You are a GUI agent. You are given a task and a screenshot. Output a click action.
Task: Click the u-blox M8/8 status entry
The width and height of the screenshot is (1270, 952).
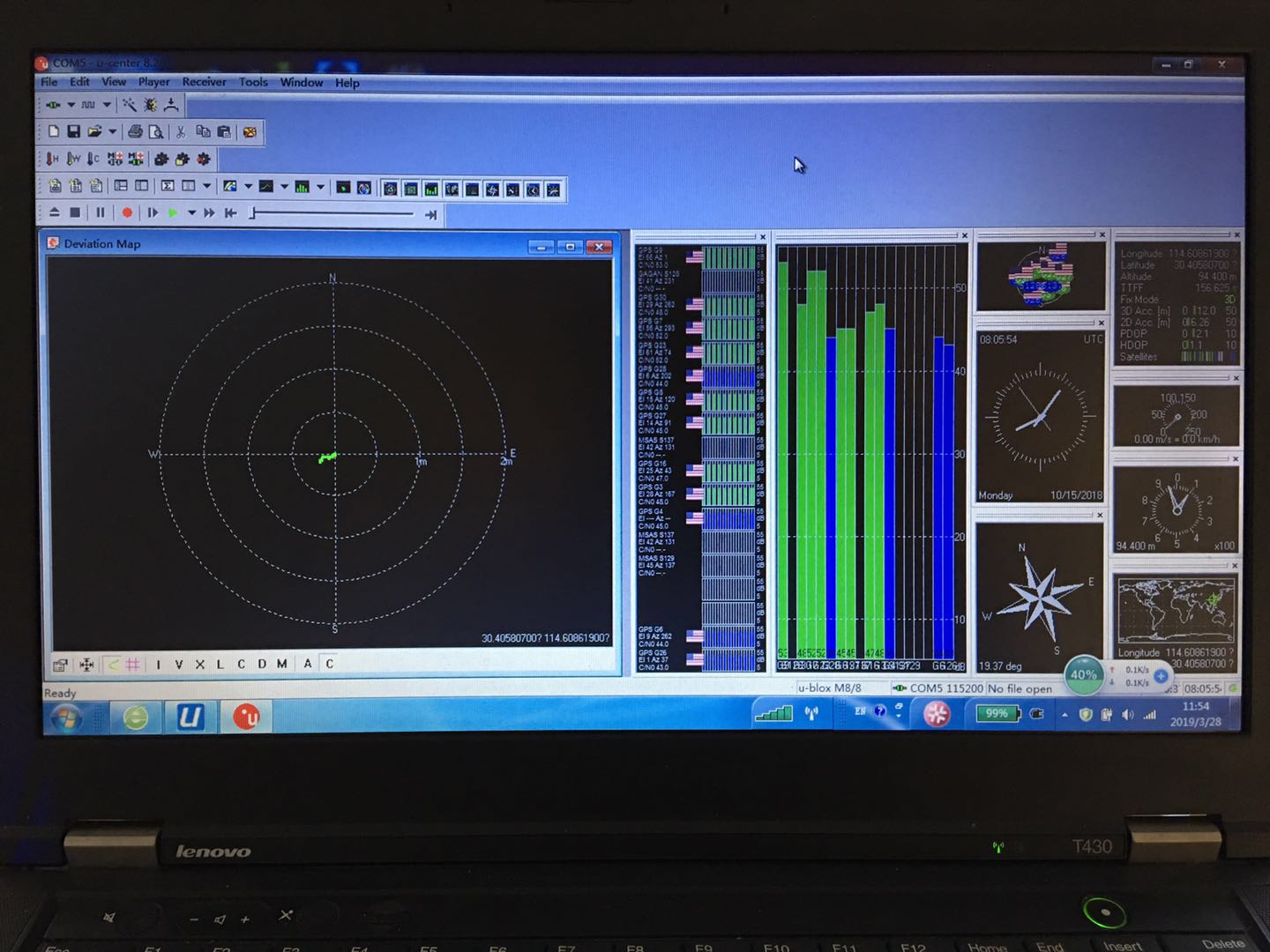pyautogui.click(x=829, y=688)
